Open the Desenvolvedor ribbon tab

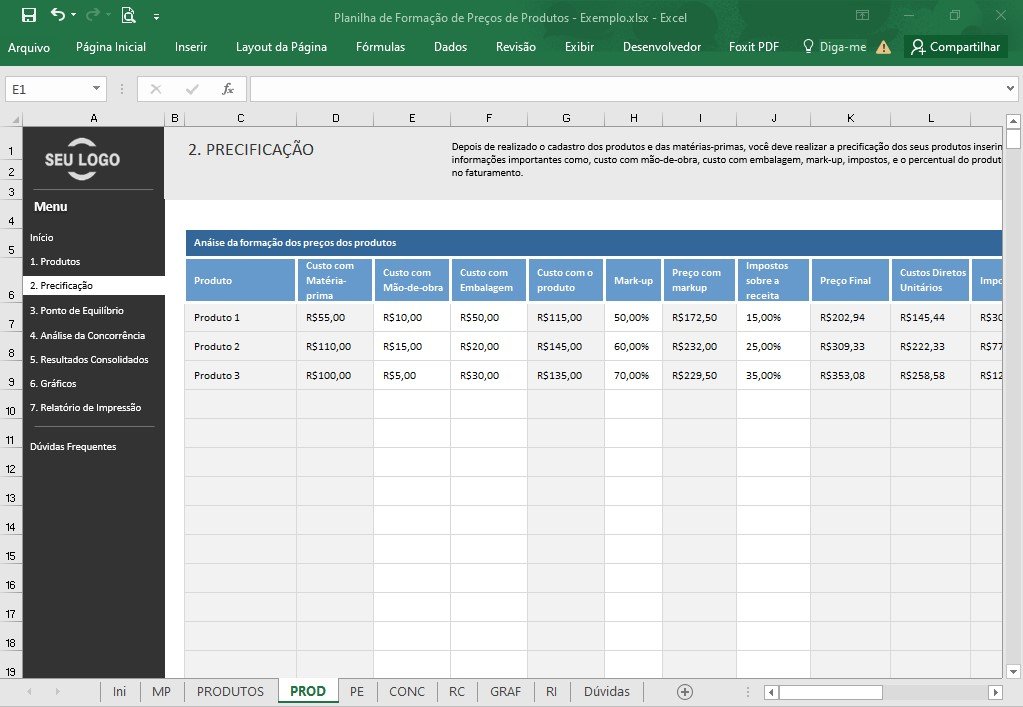[662, 47]
